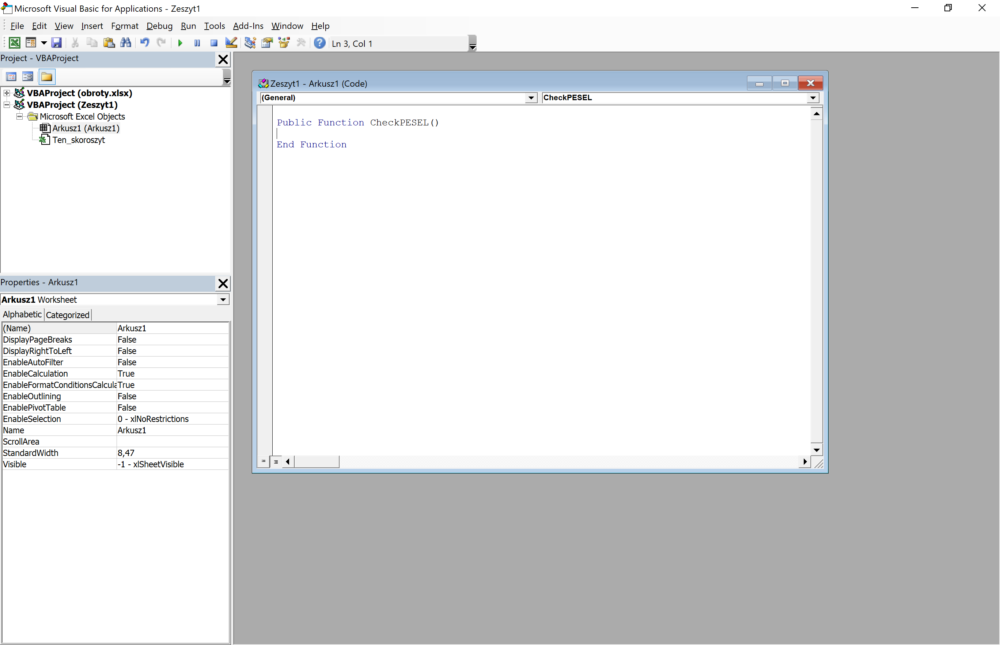Open the Edit menu
The height and width of the screenshot is (645, 1000).
[x=40, y=26]
